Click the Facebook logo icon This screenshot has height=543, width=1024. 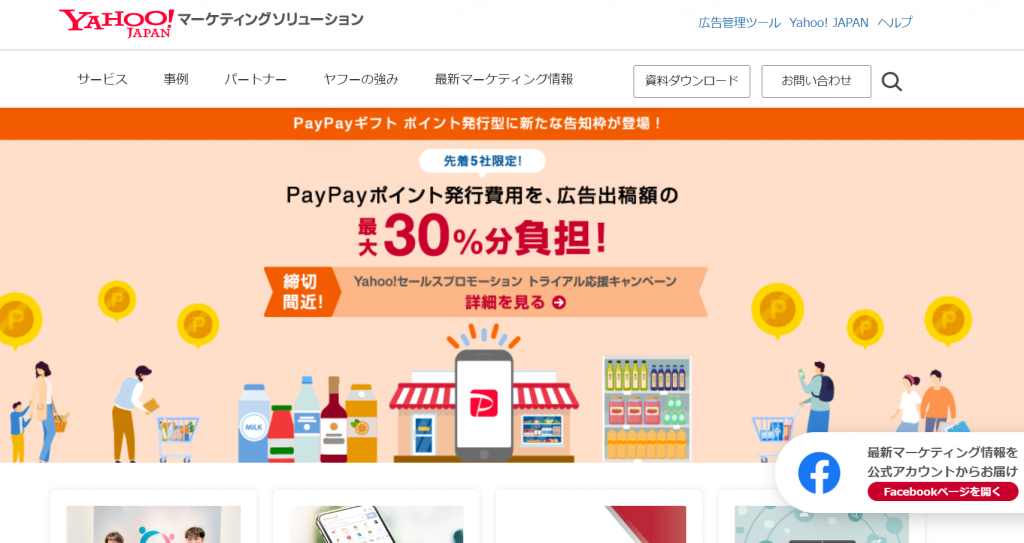(819, 473)
